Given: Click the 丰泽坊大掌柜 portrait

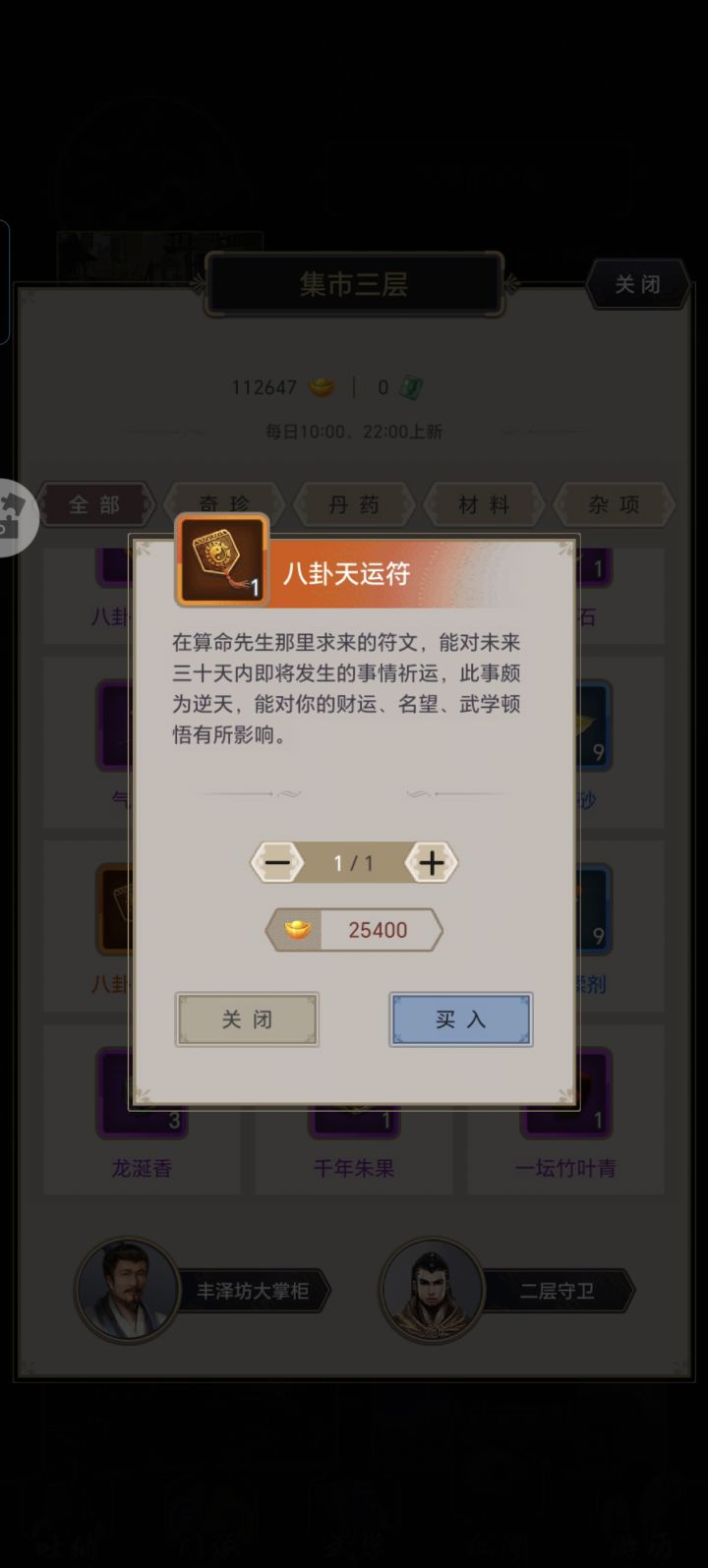Looking at the screenshot, I should pos(127,1290).
